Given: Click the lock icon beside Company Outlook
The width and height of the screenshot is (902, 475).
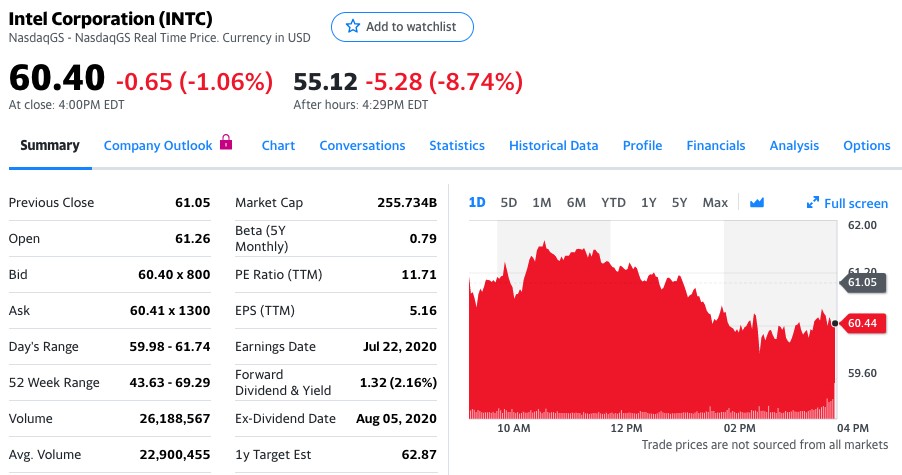Looking at the screenshot, I should pos(225,143).
